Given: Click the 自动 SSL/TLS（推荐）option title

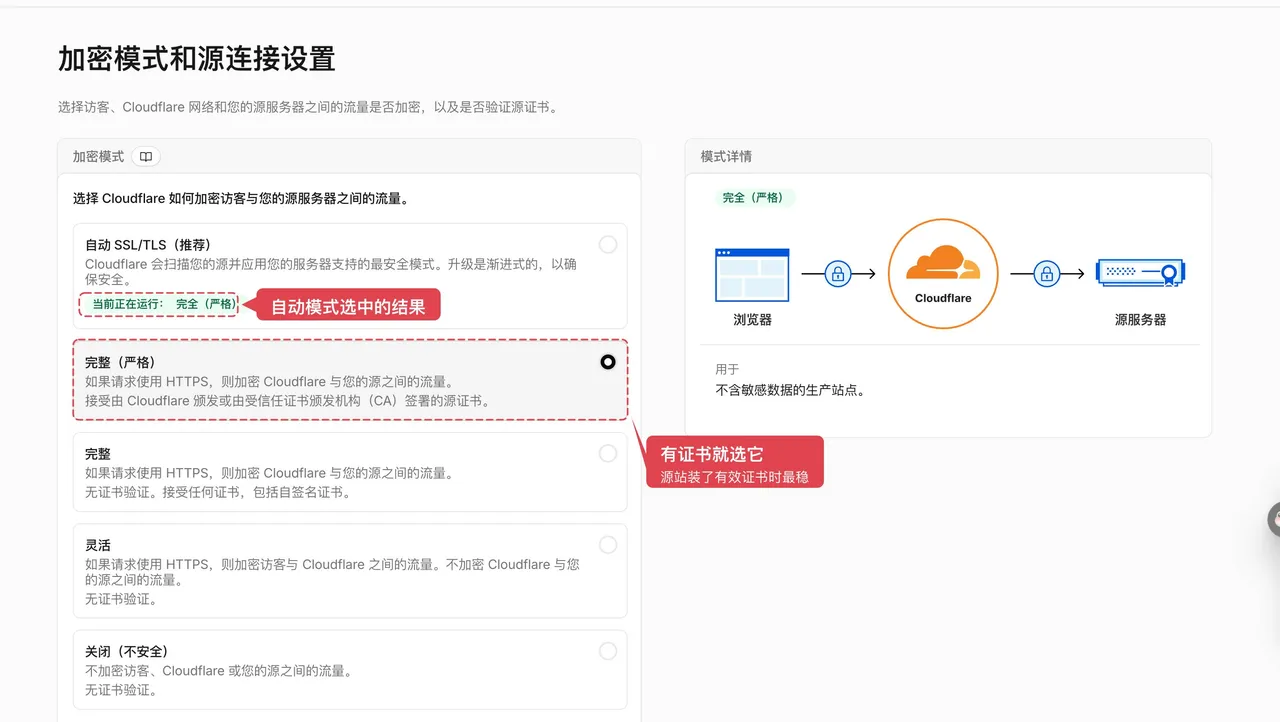Looking at the screenshot, I should (x=148, y=245).
